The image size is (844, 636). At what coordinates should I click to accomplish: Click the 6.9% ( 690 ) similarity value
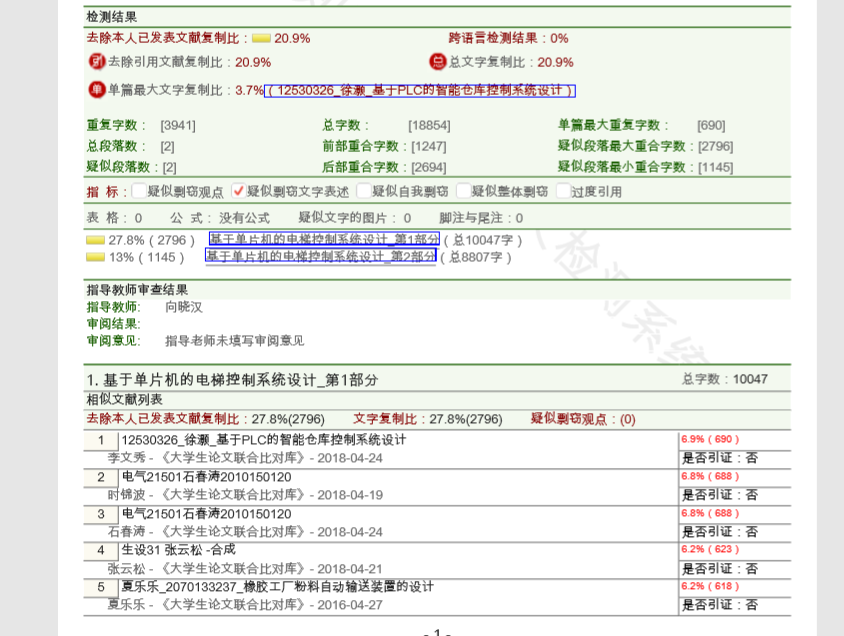click(710, 439)
